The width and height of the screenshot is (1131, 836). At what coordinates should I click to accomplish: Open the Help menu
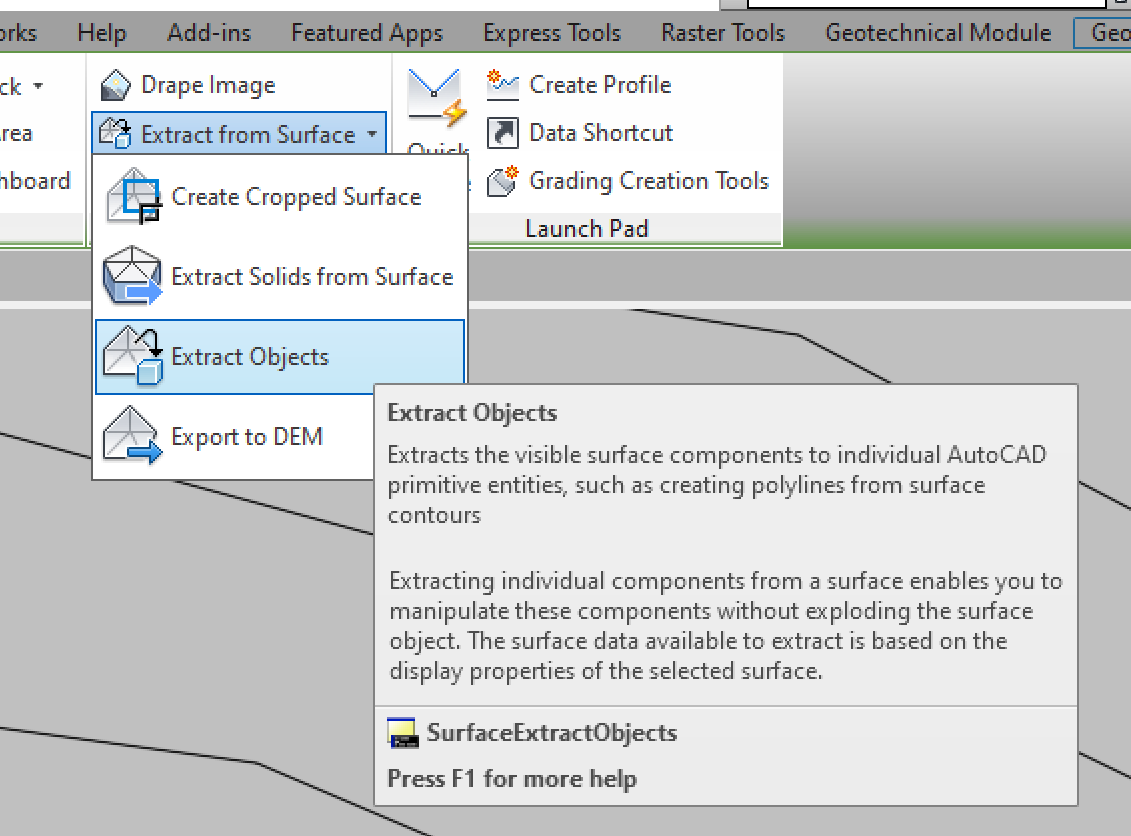click(101, 32)
